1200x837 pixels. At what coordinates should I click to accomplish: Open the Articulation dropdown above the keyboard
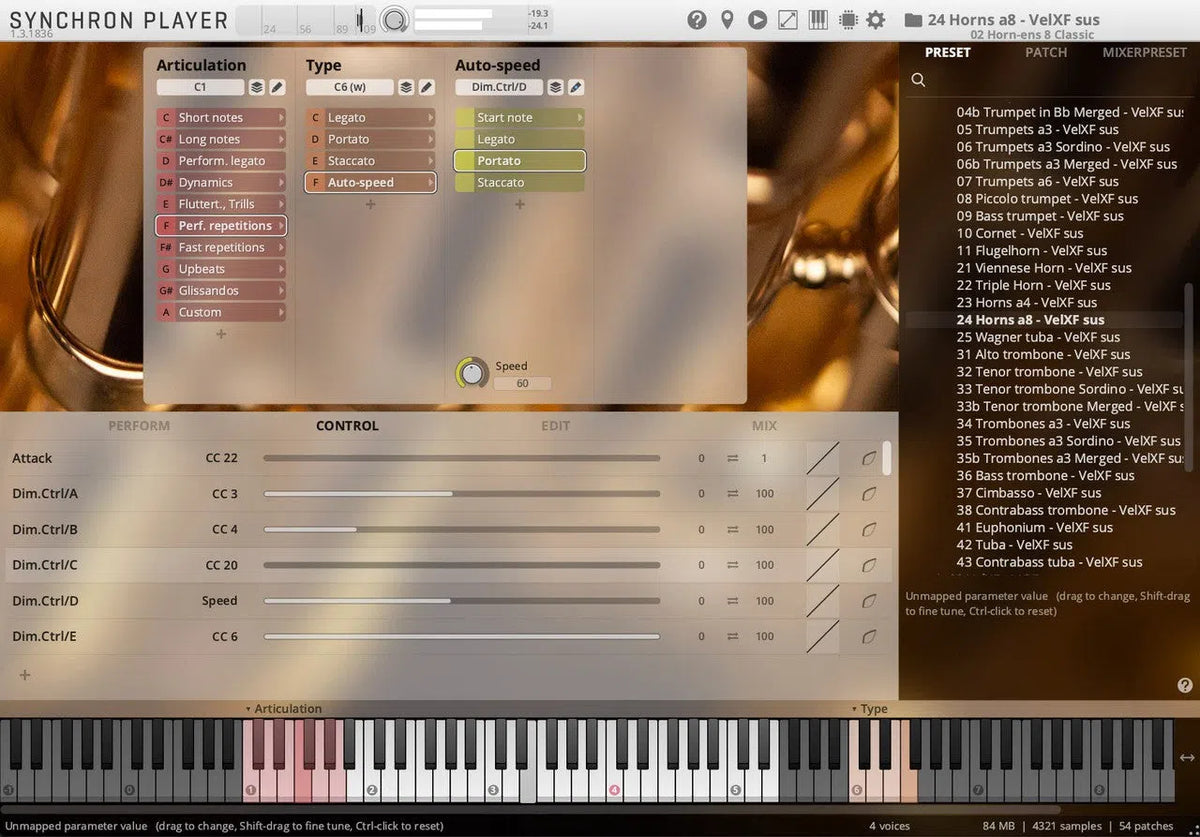click(x=289, y=709)
